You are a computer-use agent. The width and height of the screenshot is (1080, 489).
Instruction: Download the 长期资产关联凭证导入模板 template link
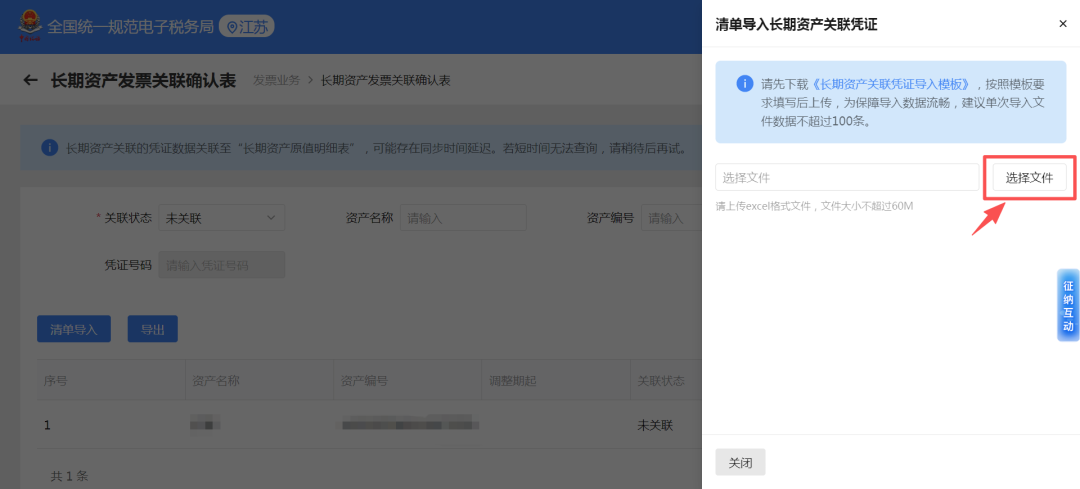pyautogui.click(x=891, y=84)
